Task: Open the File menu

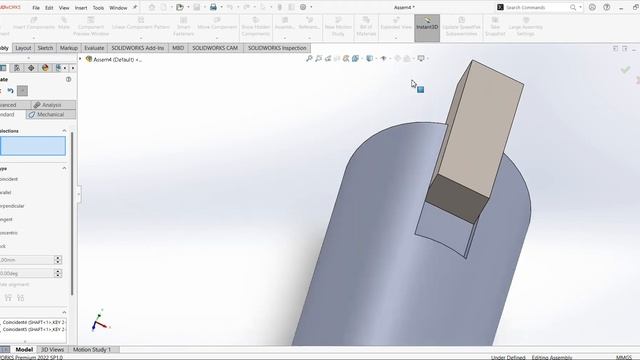Action: [36, 8]
